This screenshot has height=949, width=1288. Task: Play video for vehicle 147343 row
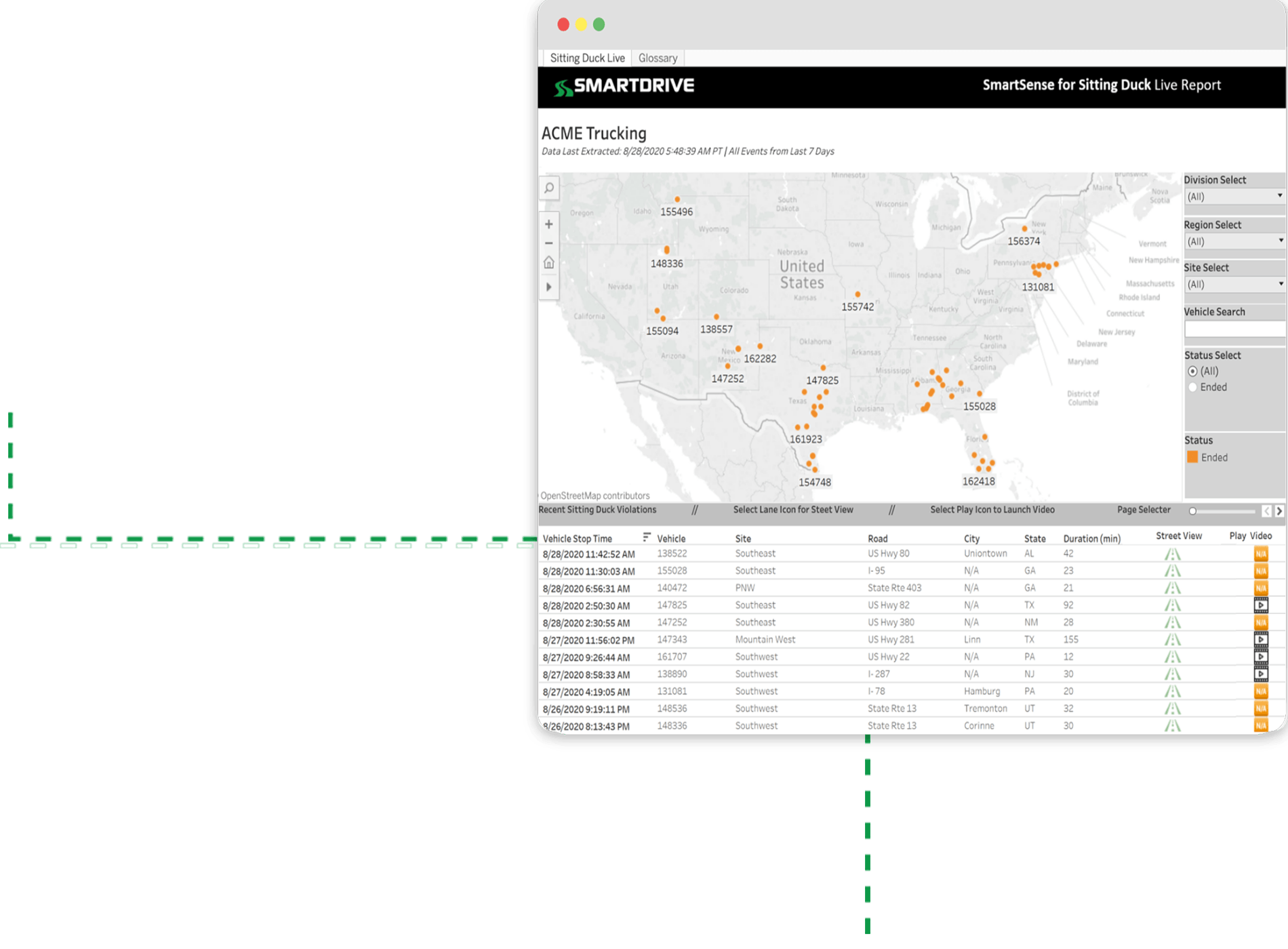(x=1261, y=640)
